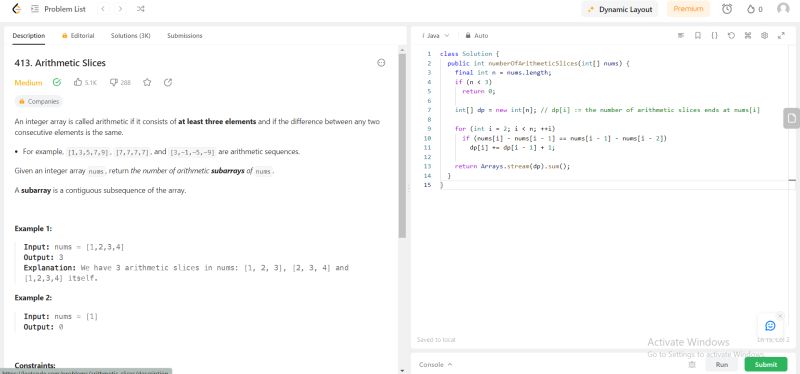The height and width of the screenshot is (374, 800).
Task: Toggle the thumbs-up like on this problem
Action: click(x=85, y=82)
